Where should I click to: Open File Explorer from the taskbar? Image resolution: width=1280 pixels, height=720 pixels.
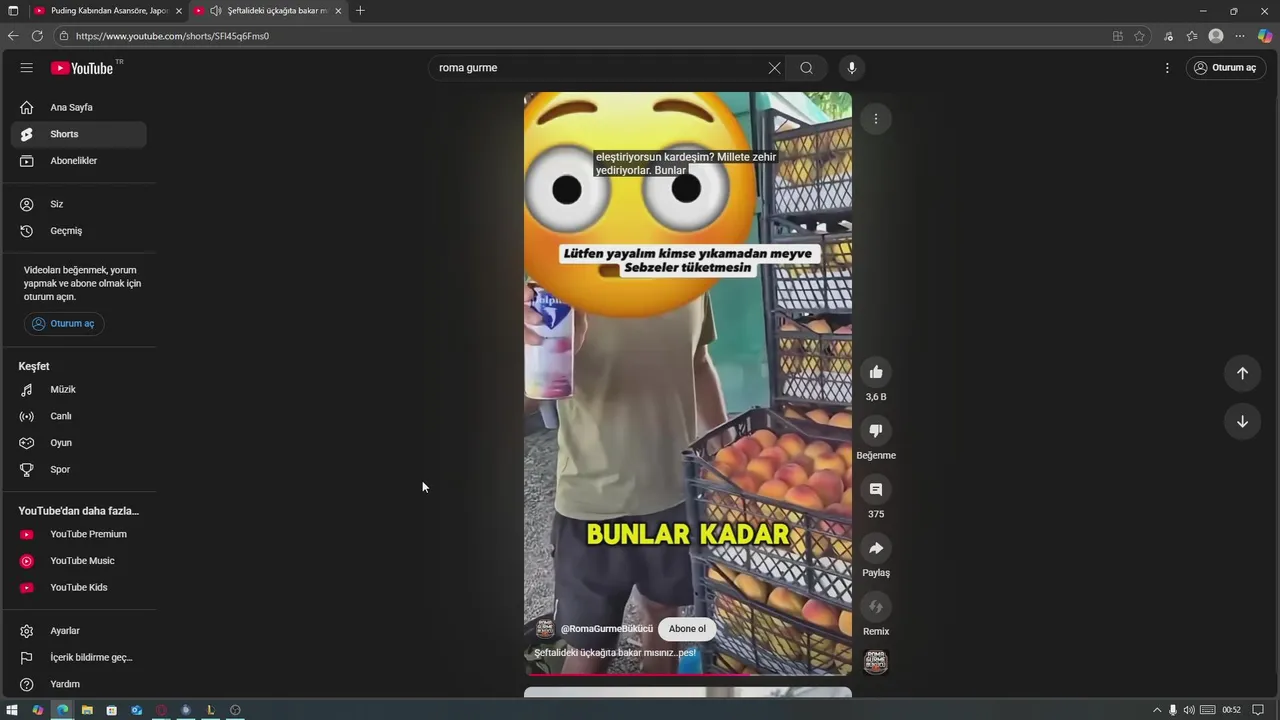(x=87, y=710)
